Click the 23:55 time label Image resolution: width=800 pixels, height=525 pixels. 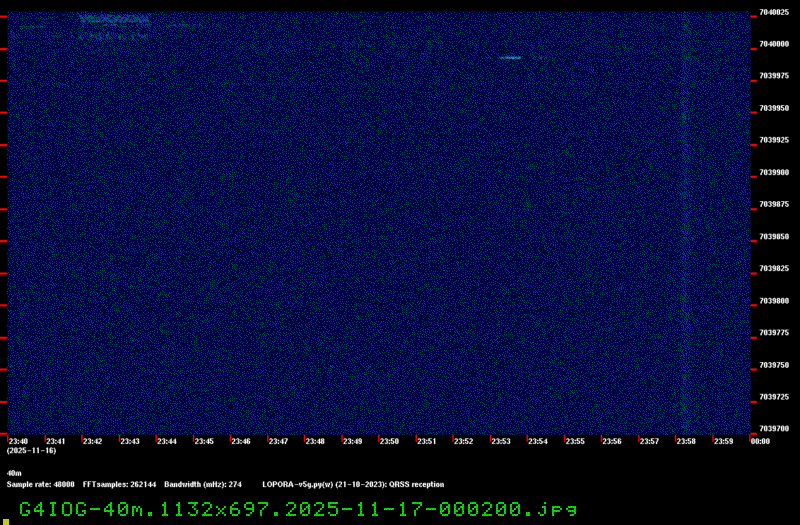(575, 441)
